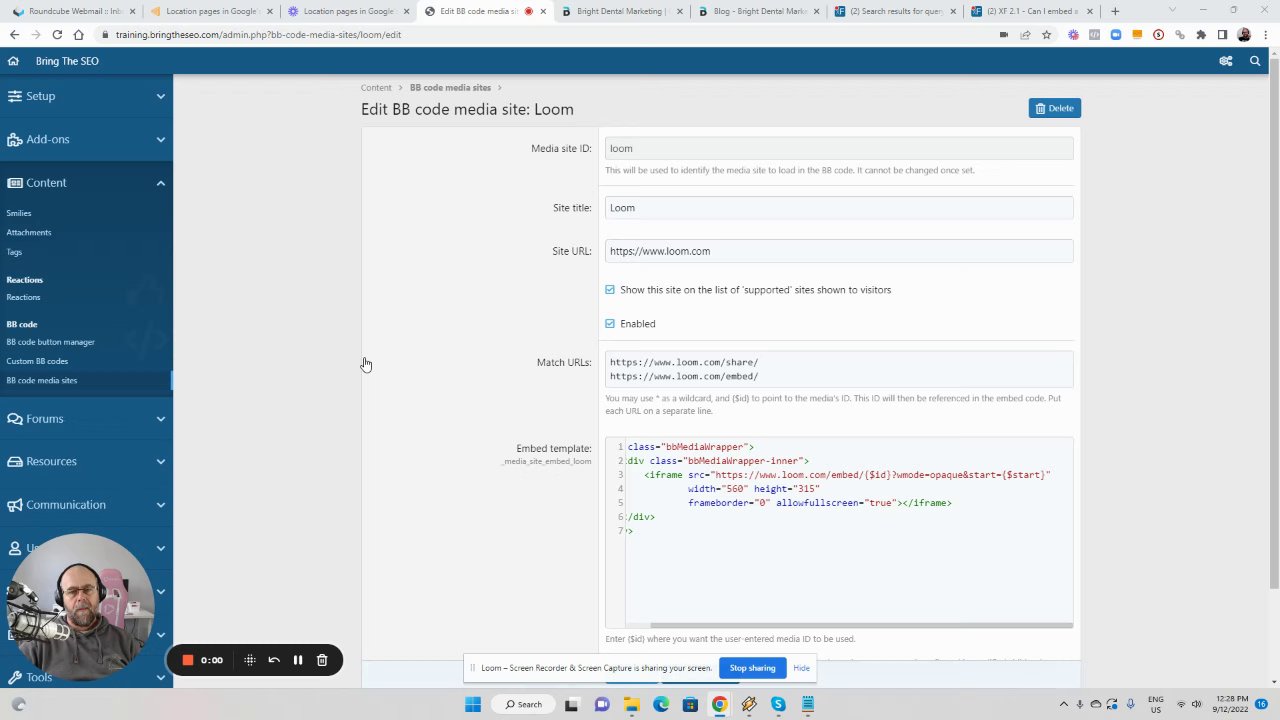Expand the Forums section chevron
This screenshot has width=1280, height=720.
coord(161,419)
